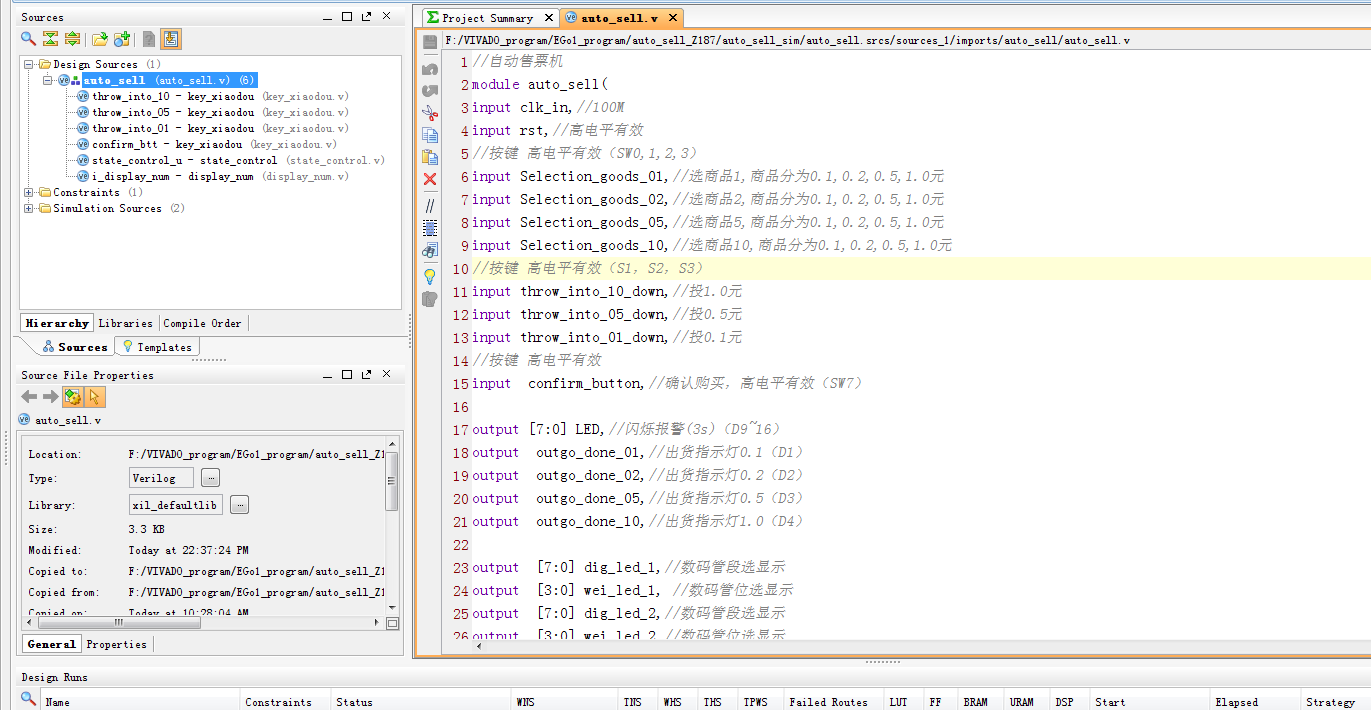This screenshot has height=710, width=1371.
Task: Click the Expand All icon in the Sources toolbar
Action: (72, 39)
